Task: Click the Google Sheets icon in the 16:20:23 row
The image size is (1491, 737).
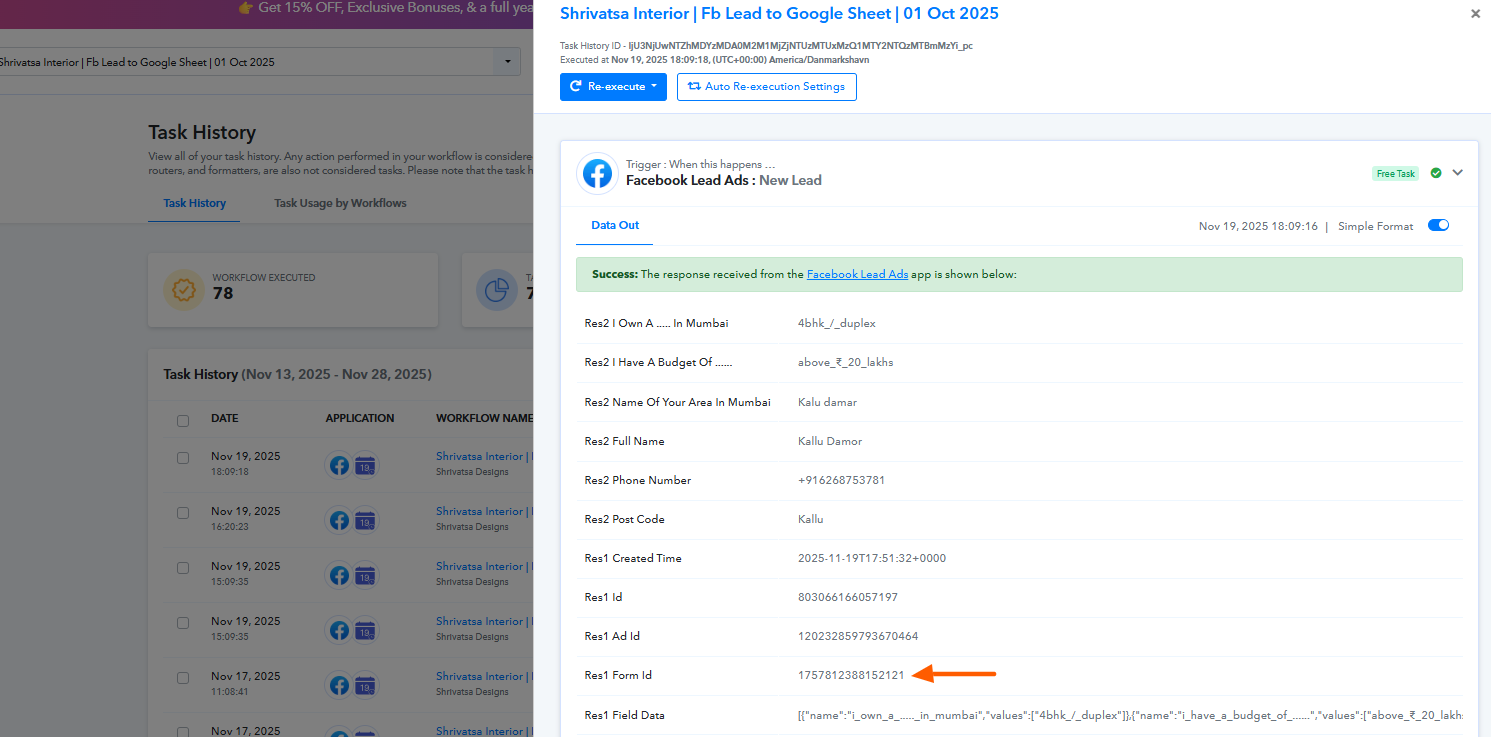Action: [365, 520]
